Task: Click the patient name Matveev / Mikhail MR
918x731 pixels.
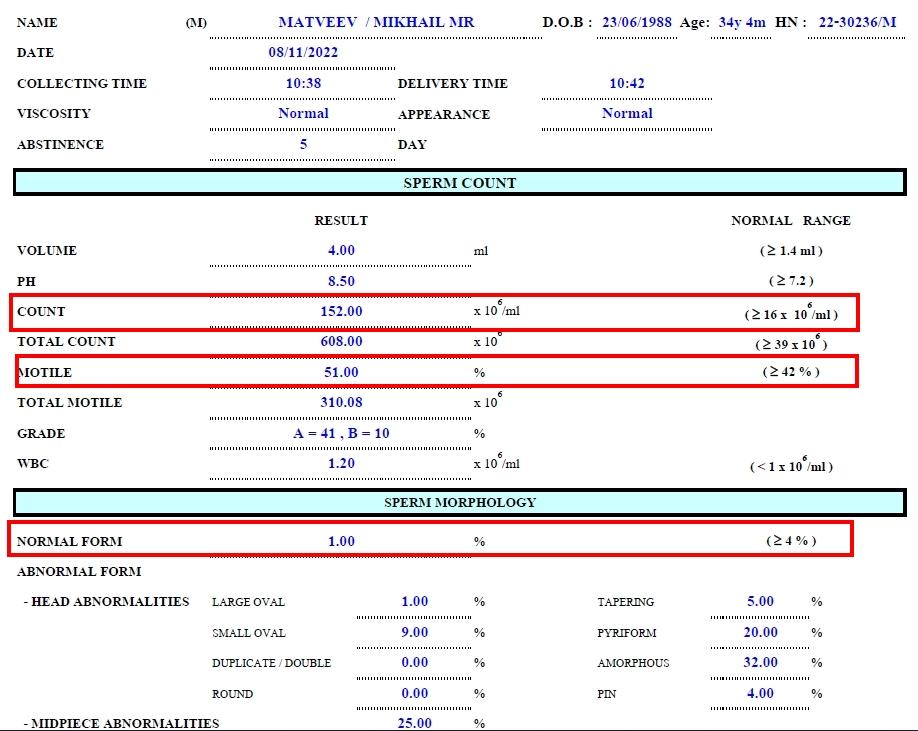Action: pyautogui.click(x=376, y=22)
